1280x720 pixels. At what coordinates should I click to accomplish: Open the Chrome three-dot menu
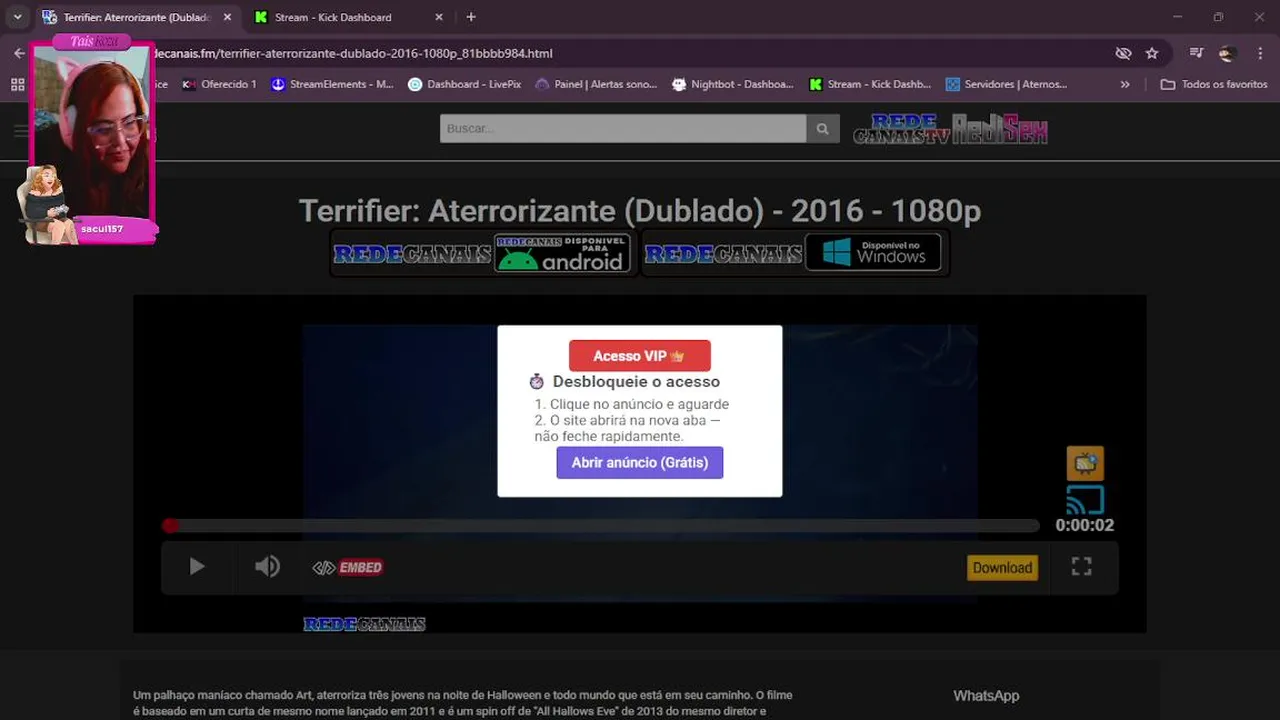point(1260,53)
